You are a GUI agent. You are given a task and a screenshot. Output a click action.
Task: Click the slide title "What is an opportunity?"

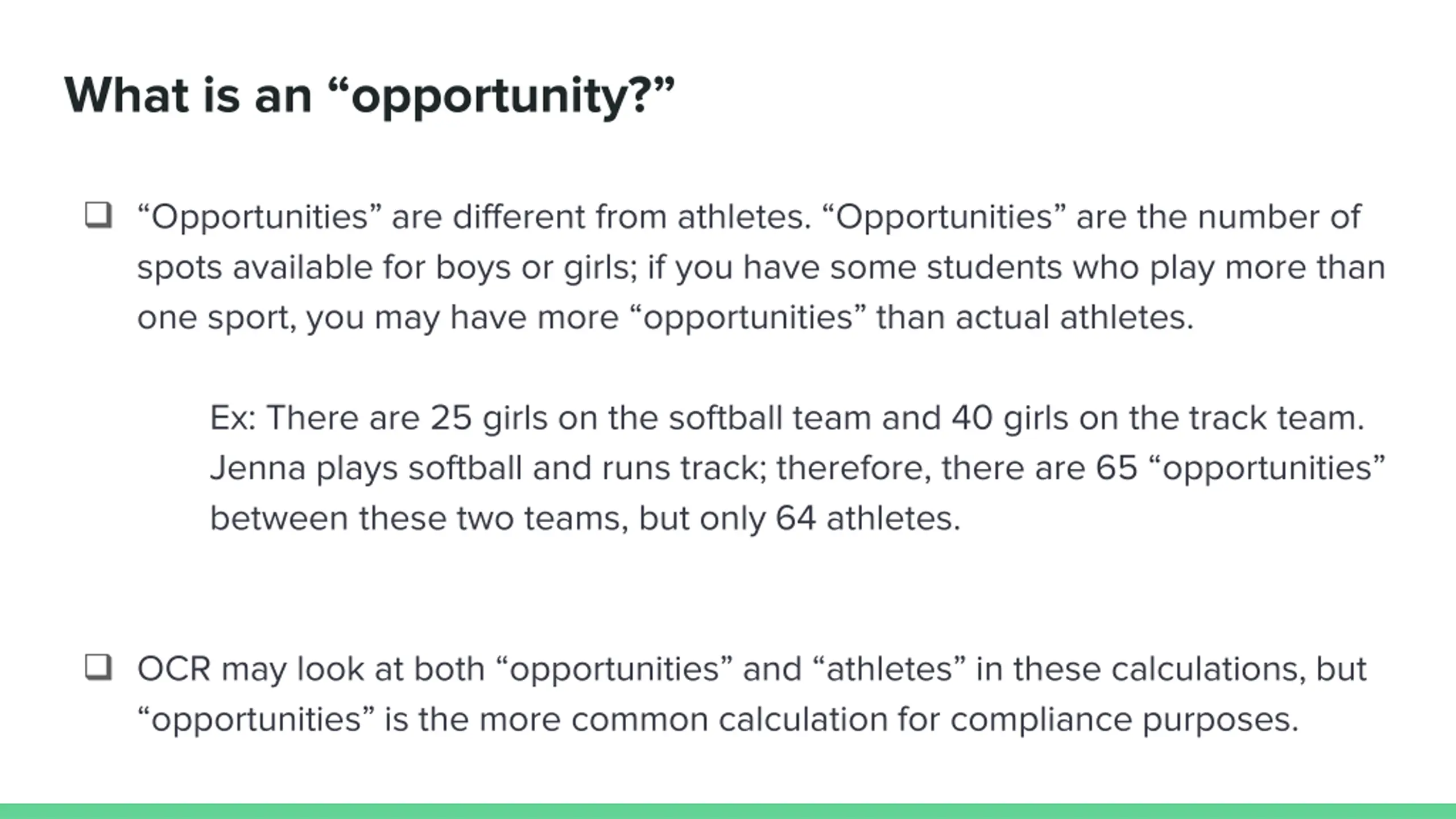pos(369,95)
